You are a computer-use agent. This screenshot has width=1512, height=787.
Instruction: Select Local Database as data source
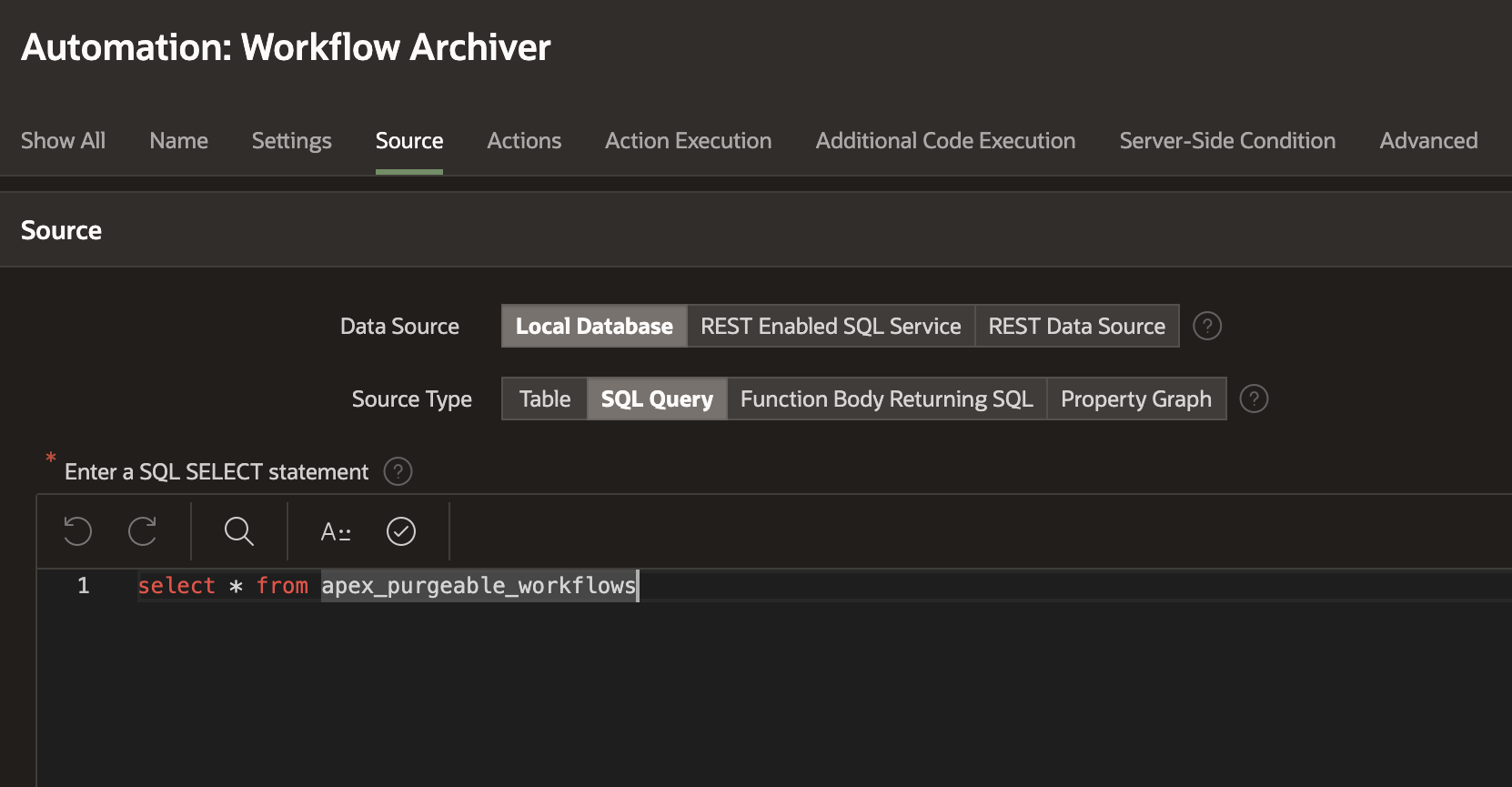pos(594,326)
